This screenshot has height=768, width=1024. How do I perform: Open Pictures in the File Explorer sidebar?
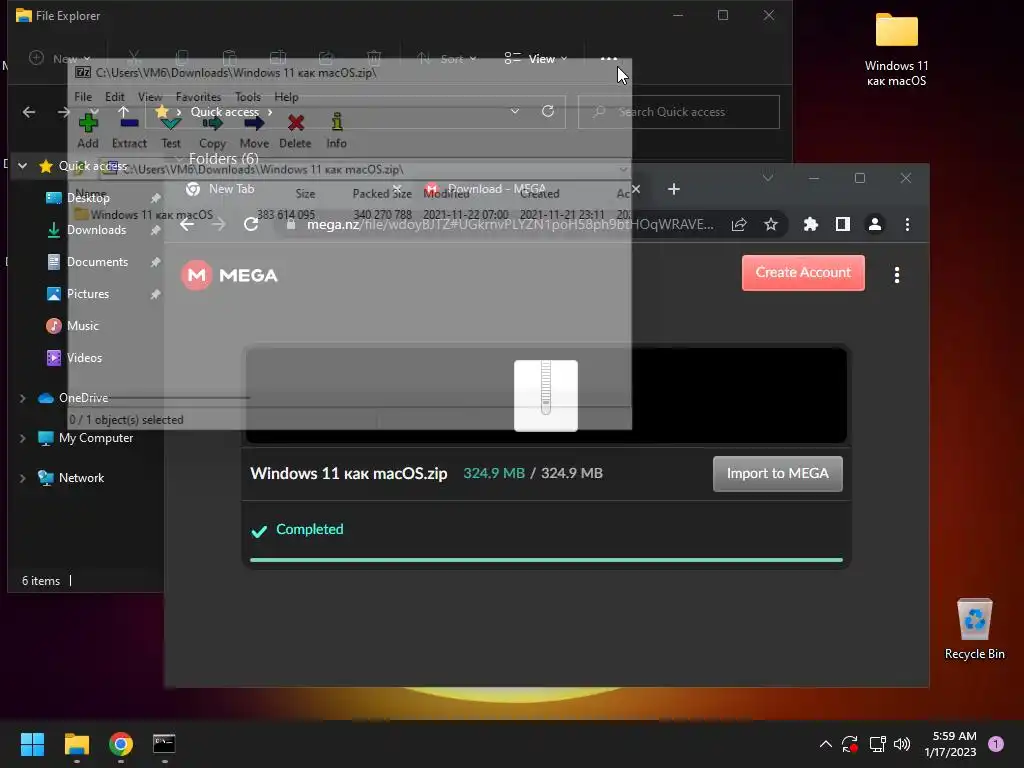pos(88,294)
